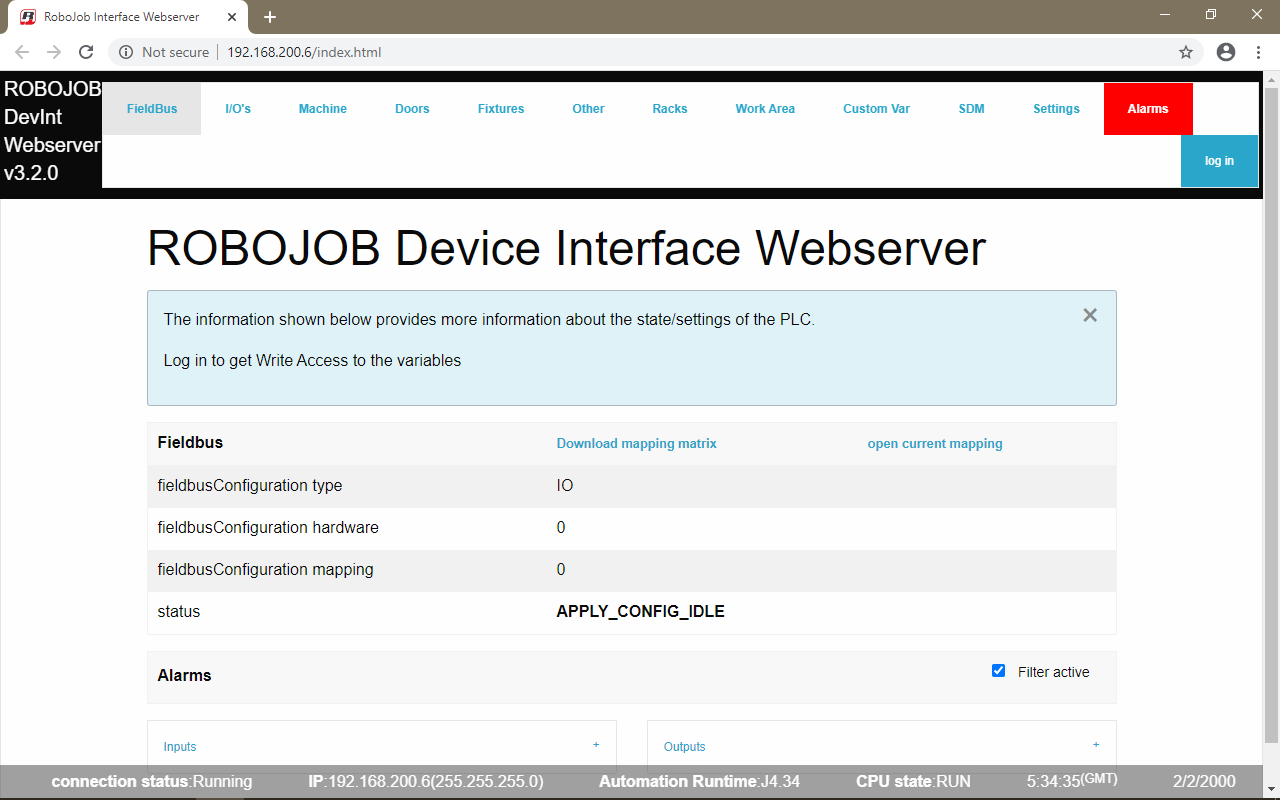1280x800 pixels.
Task: Click the log in button
Action: coord(1219,161)
